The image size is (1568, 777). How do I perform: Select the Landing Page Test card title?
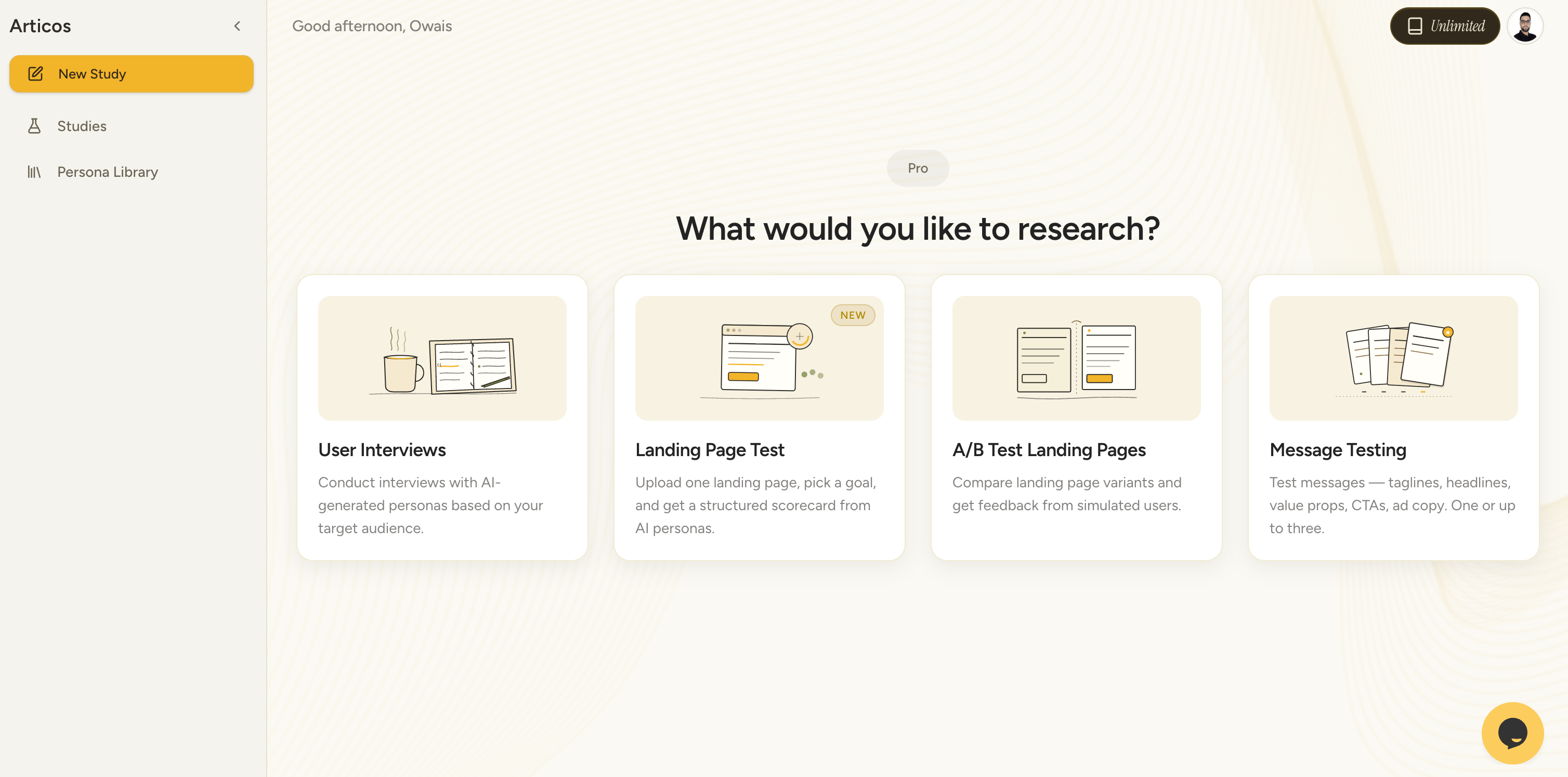(710, 450)
